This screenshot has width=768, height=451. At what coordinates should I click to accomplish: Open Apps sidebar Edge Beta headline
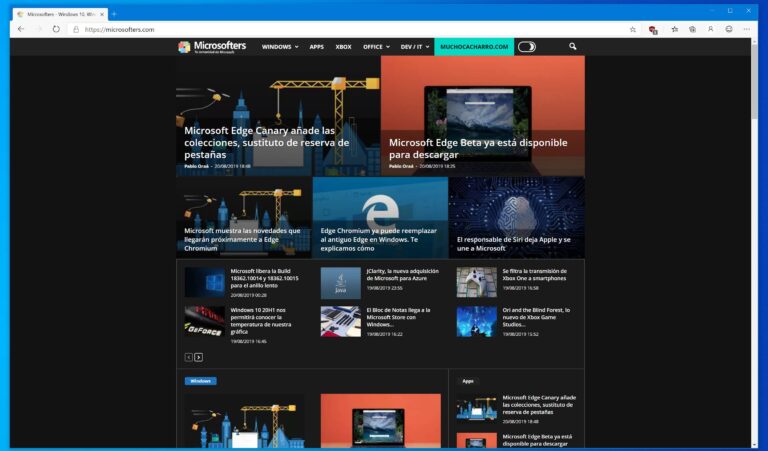pos(537,440)
